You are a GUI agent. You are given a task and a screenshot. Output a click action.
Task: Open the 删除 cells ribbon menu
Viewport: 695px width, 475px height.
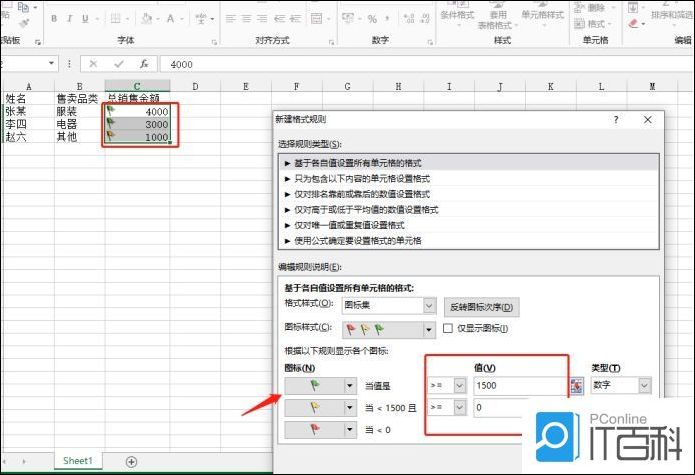(x=594, y=8)
